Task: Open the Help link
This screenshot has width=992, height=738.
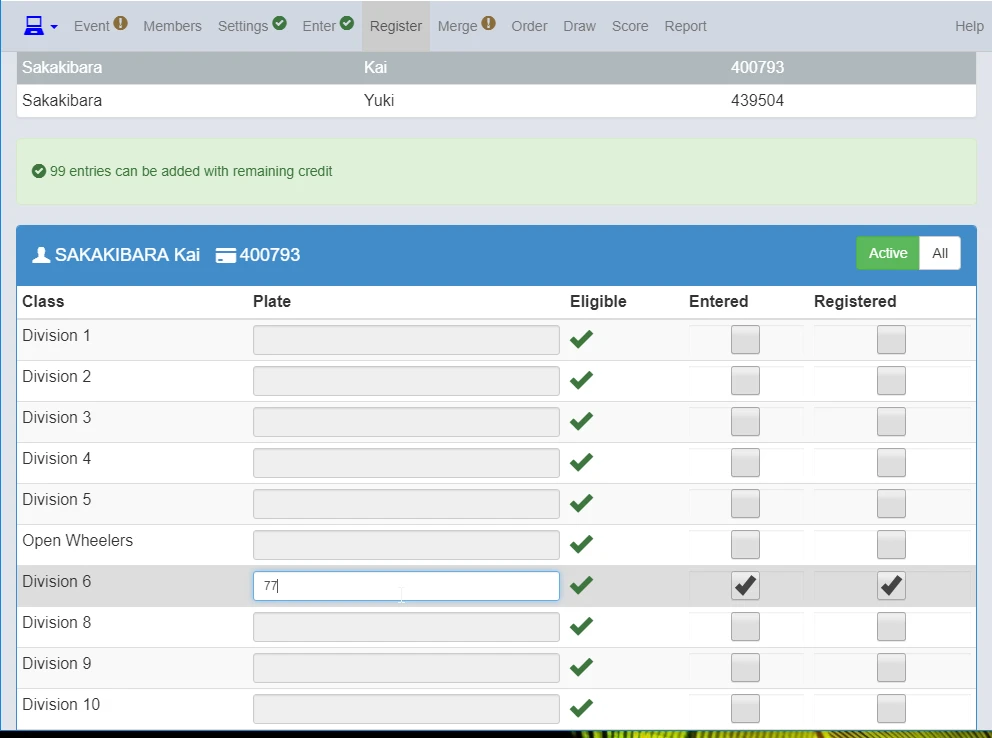Action: click(x=969, y=26)
